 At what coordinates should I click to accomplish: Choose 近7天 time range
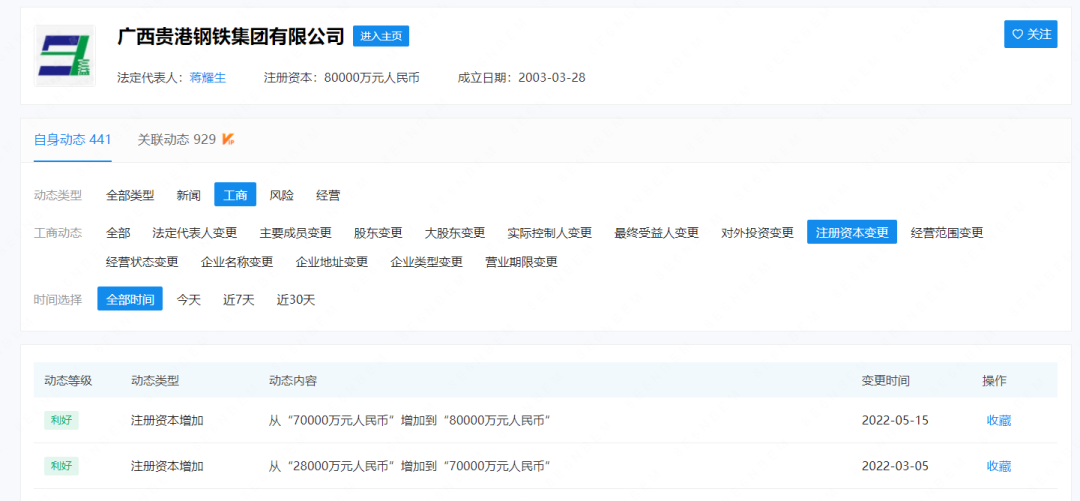(x=239, y=299)
